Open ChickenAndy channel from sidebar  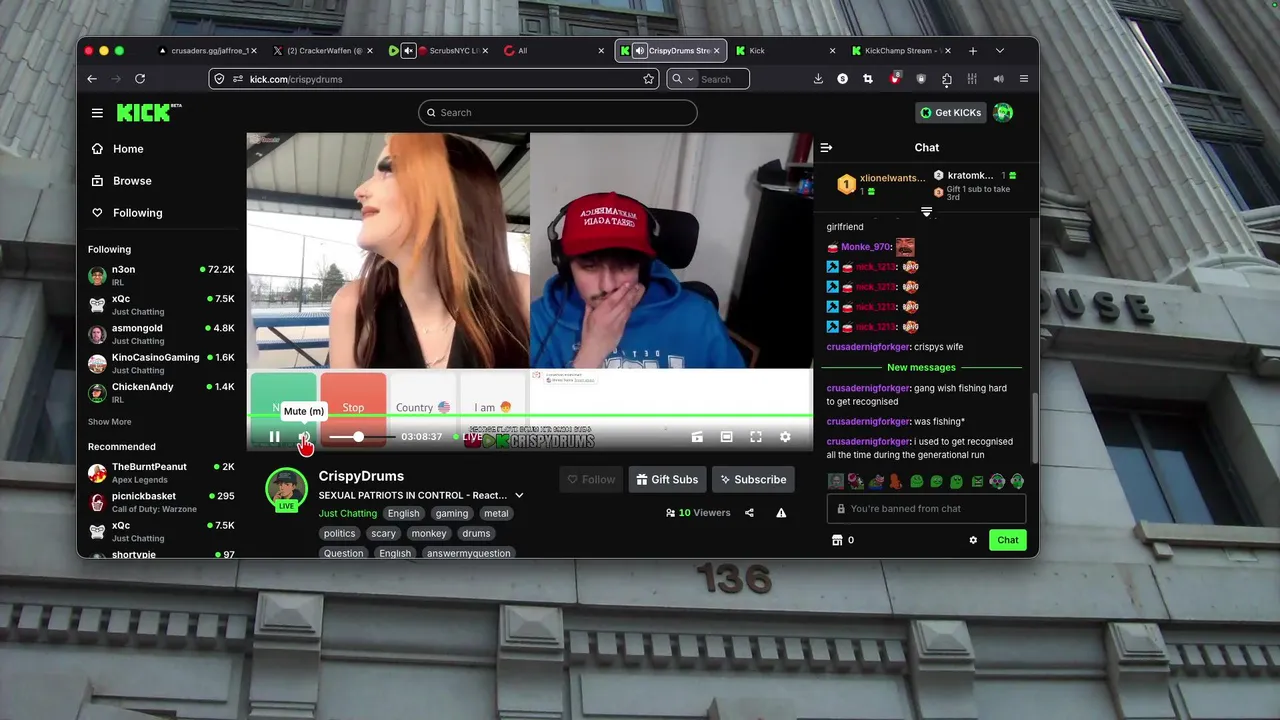161,392
